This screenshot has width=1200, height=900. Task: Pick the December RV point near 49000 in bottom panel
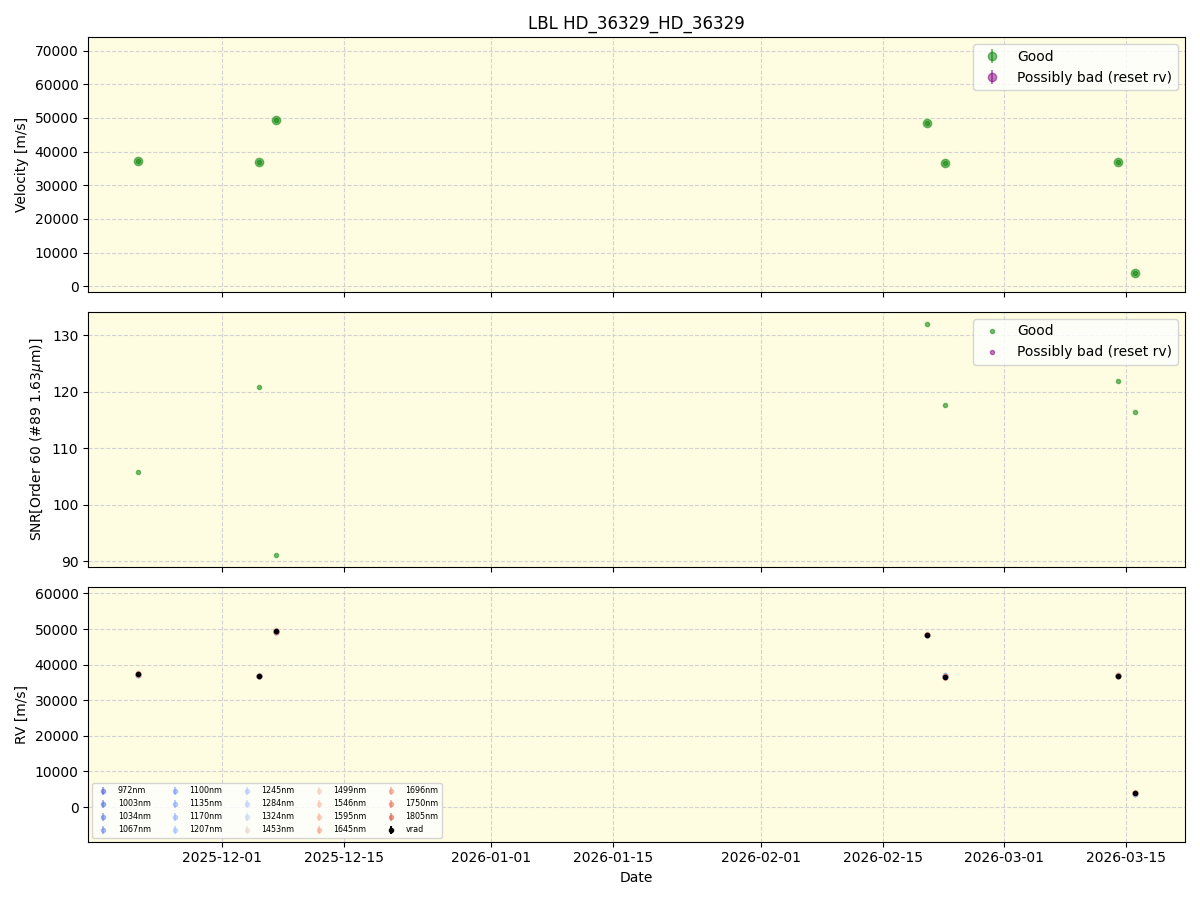(x=276, y=631)
